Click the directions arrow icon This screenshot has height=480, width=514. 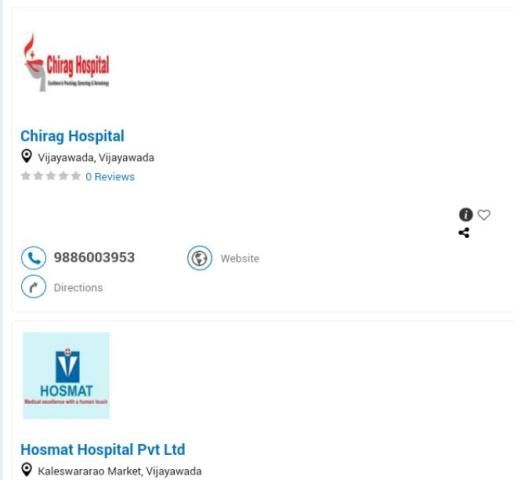33,287
